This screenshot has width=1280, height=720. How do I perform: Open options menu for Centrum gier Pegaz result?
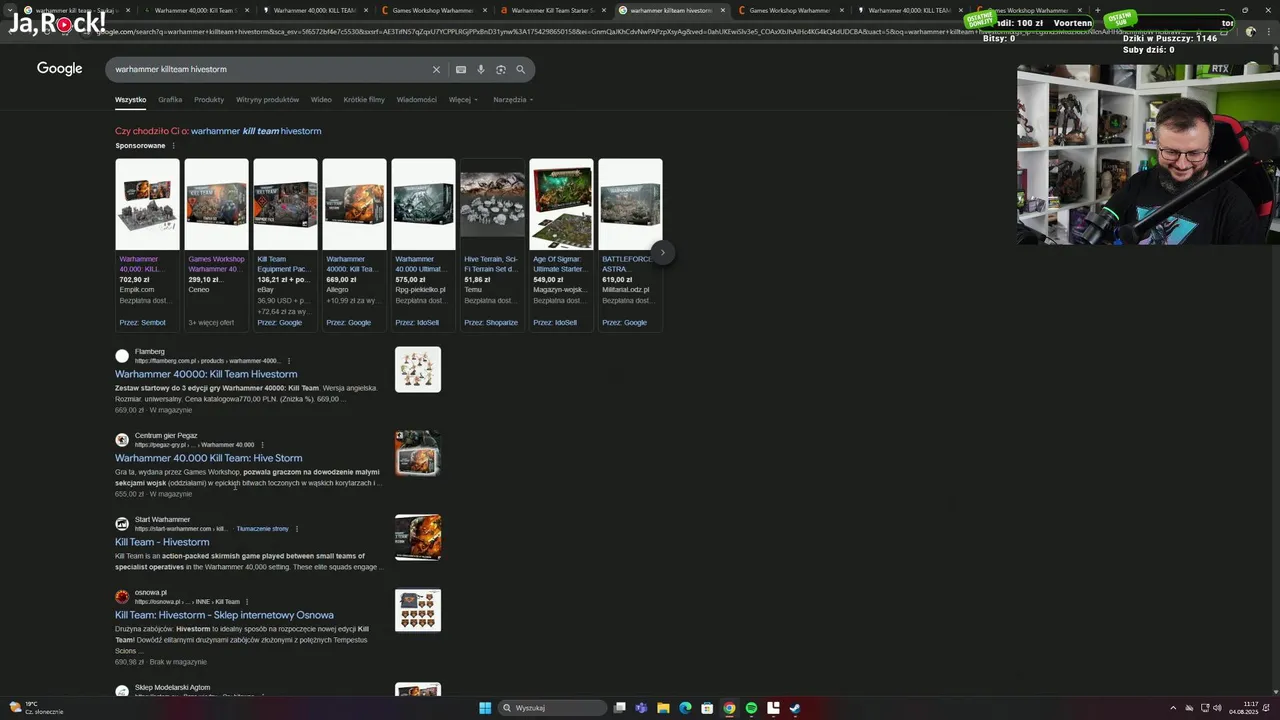coord(263,445)
